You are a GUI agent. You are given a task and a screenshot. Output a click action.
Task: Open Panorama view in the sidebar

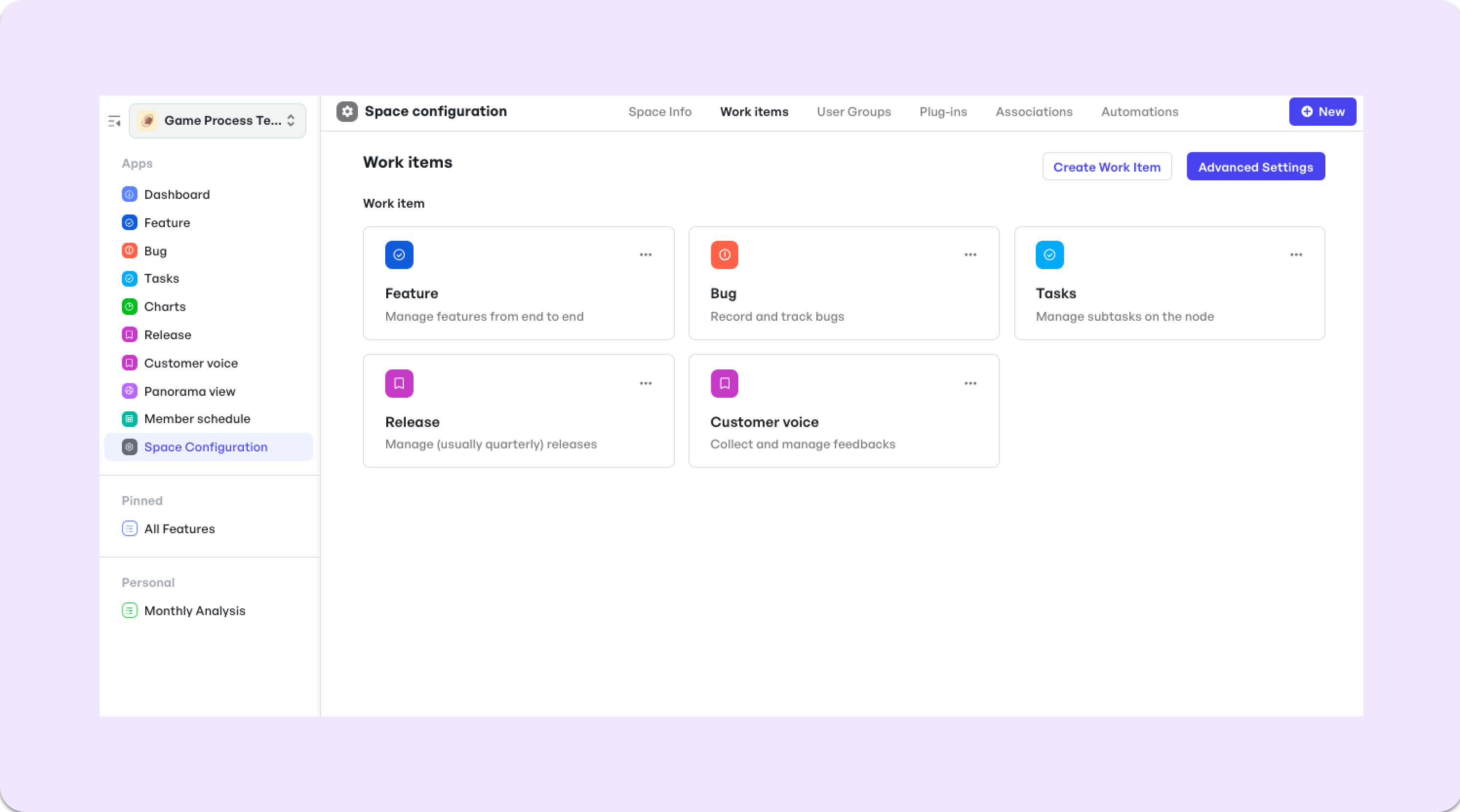click(x=190, y=391)
